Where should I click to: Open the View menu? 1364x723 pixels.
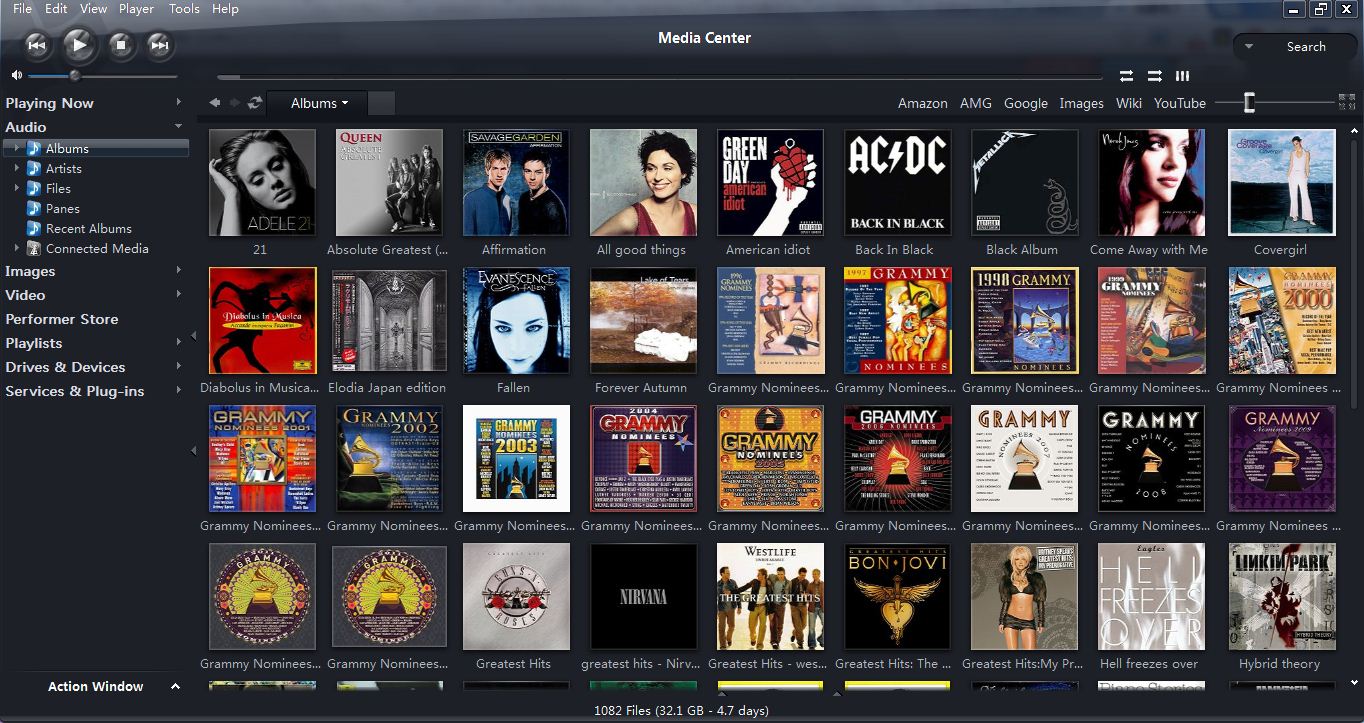93,8
